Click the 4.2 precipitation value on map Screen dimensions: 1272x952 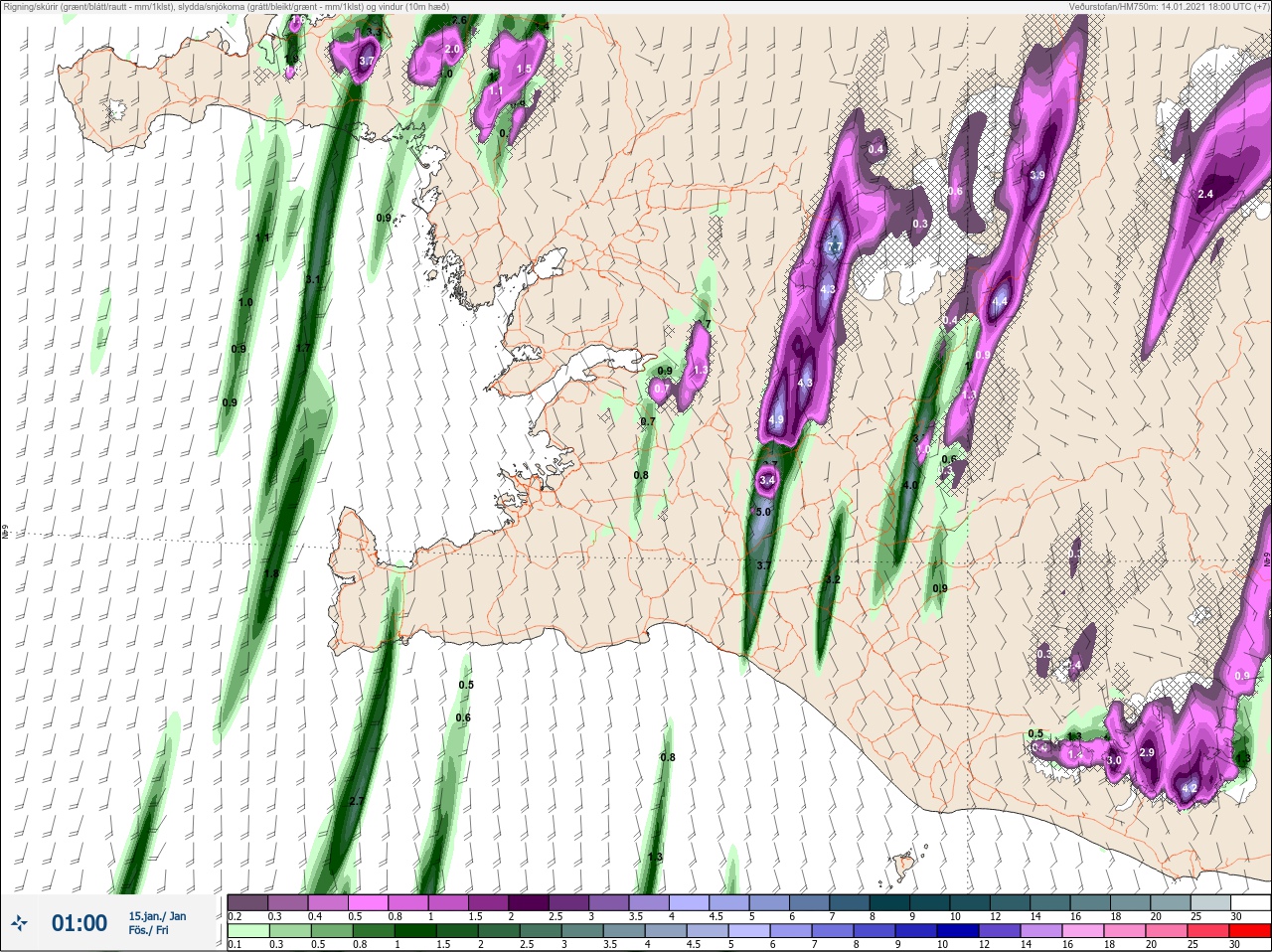(x=1189, y=789)
